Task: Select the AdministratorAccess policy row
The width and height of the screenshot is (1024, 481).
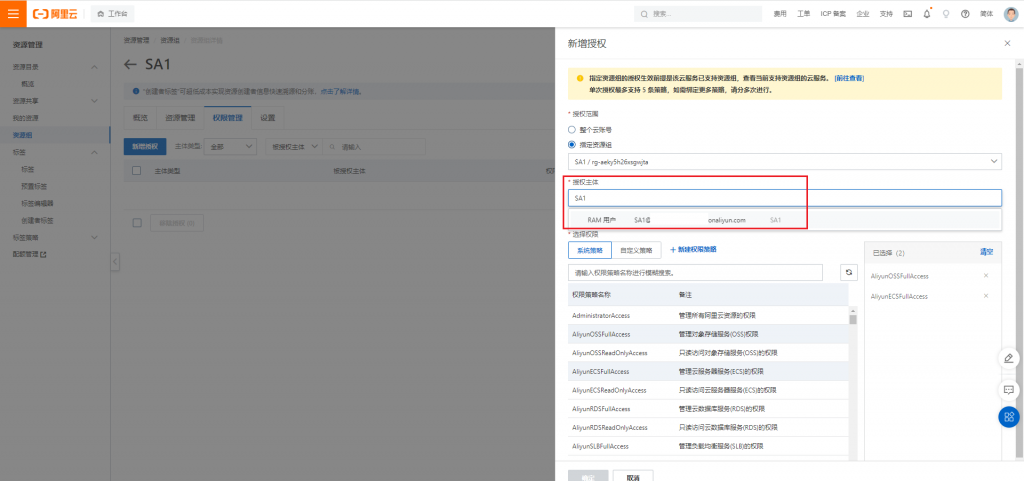Action: (x=708, y=315)
